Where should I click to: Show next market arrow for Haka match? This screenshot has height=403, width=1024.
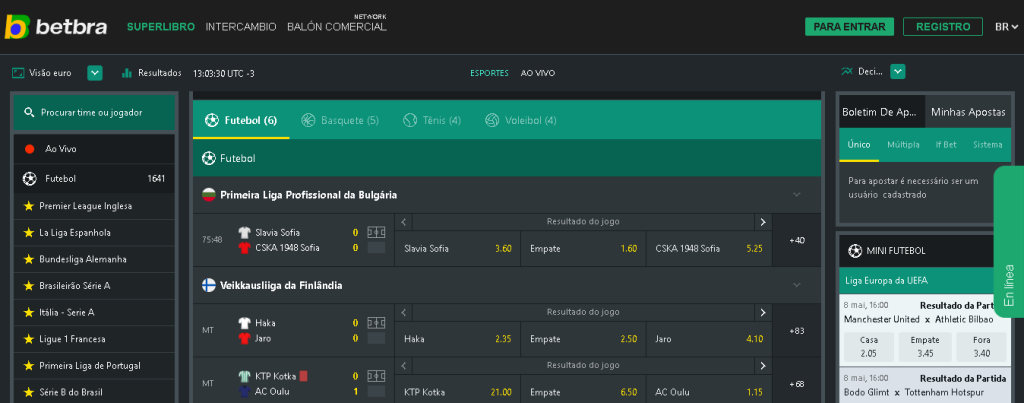click(x=763, y=312)
